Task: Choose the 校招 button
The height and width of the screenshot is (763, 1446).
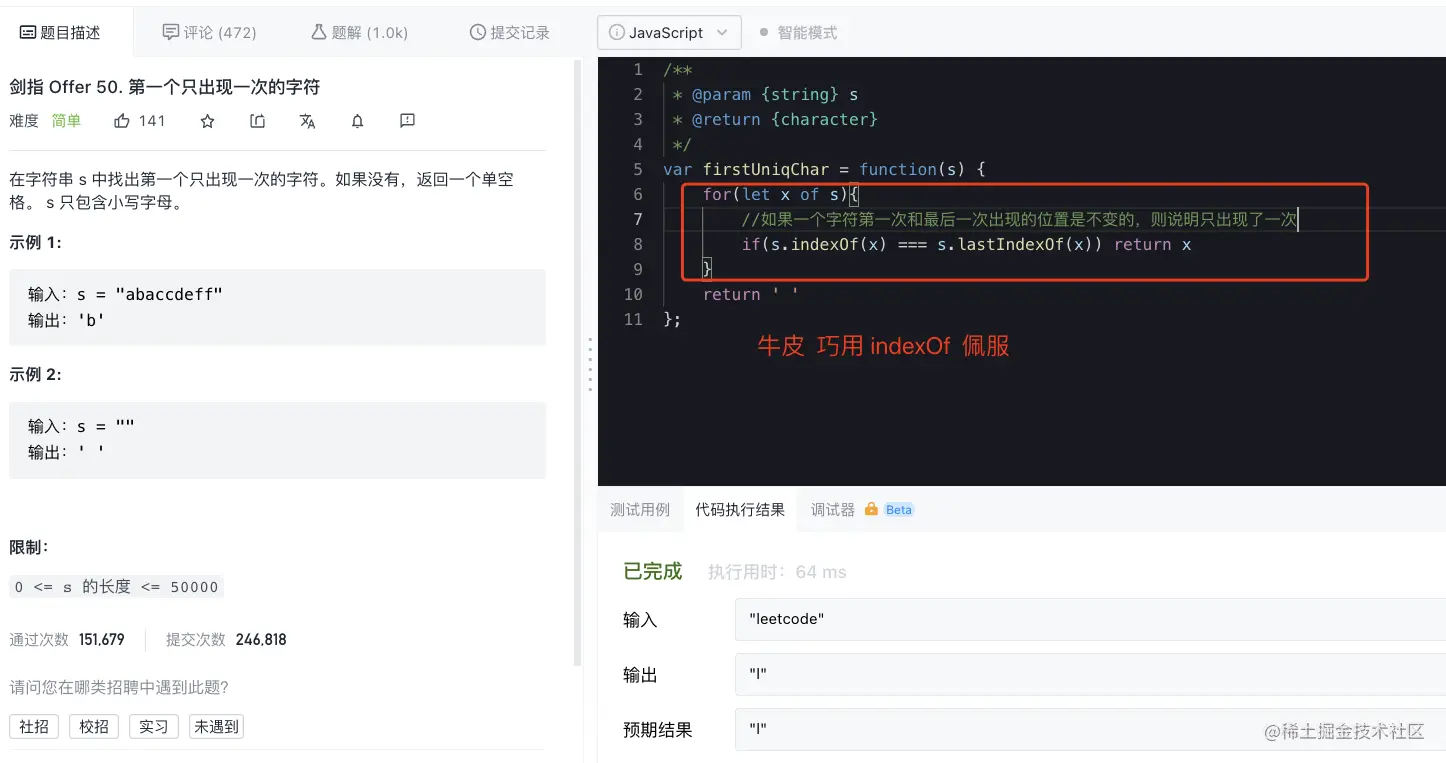Action: (94, 727)
